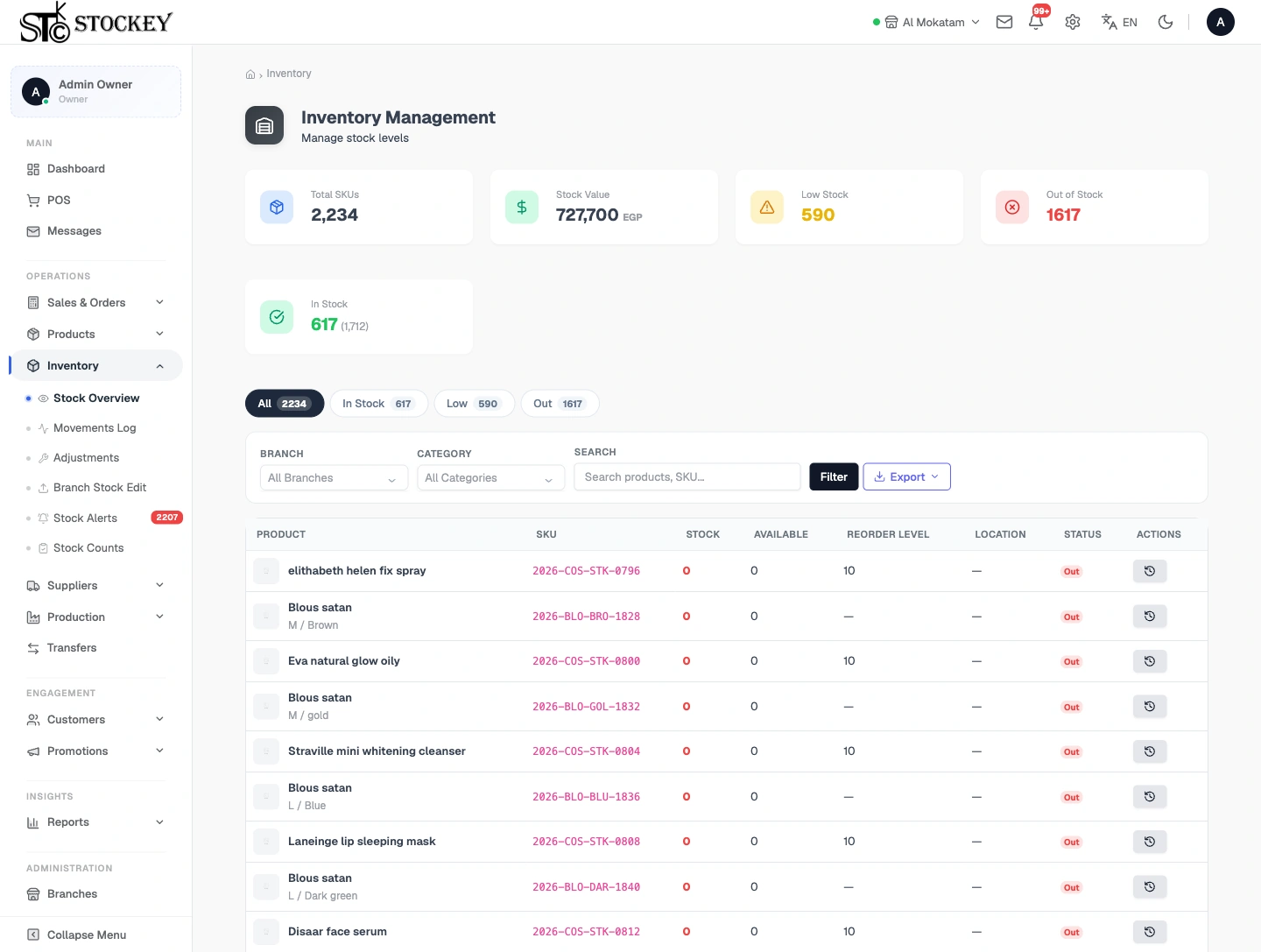Screen dimensions: 1261x952
Task: Click the language translate EN icon
Action: coord(1119,22)
